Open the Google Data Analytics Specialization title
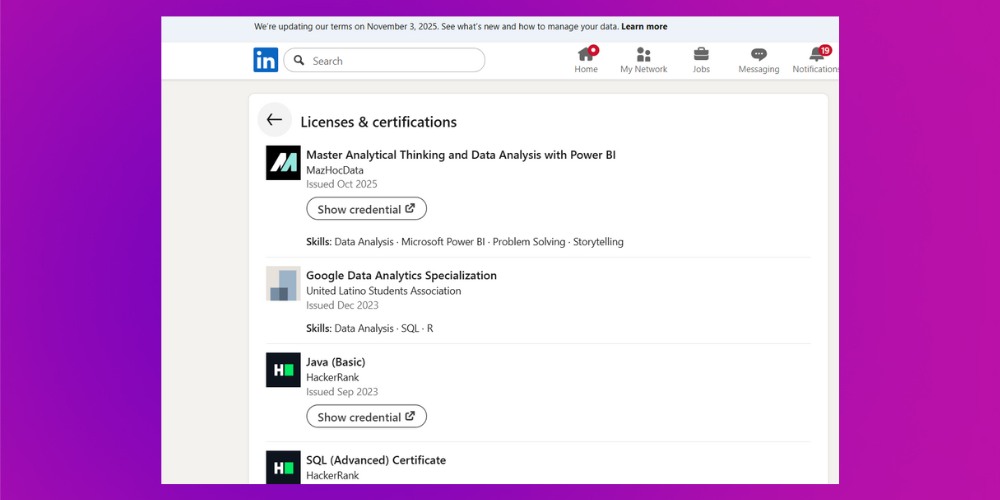The height and width of the screenshot is (500, 1000). point(401,275)
